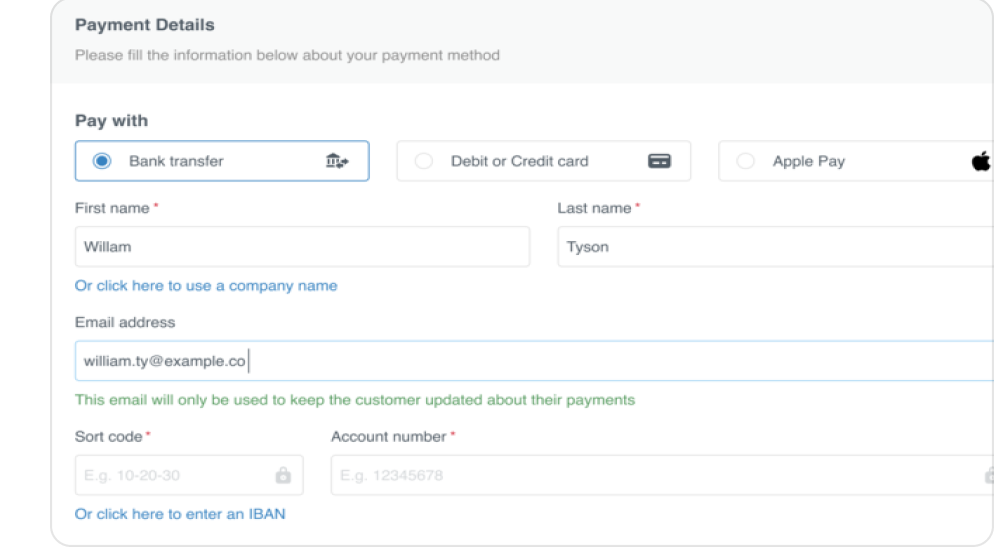The width and height of the screenshot is (1000, 550).
Task: Choose the Debit or Credit card radio button
Action: coord(424,161)
